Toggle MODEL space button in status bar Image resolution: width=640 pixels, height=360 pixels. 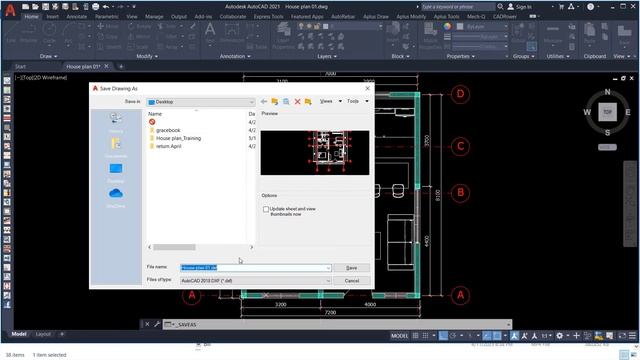pyautogui.click(x=399, y=336)
